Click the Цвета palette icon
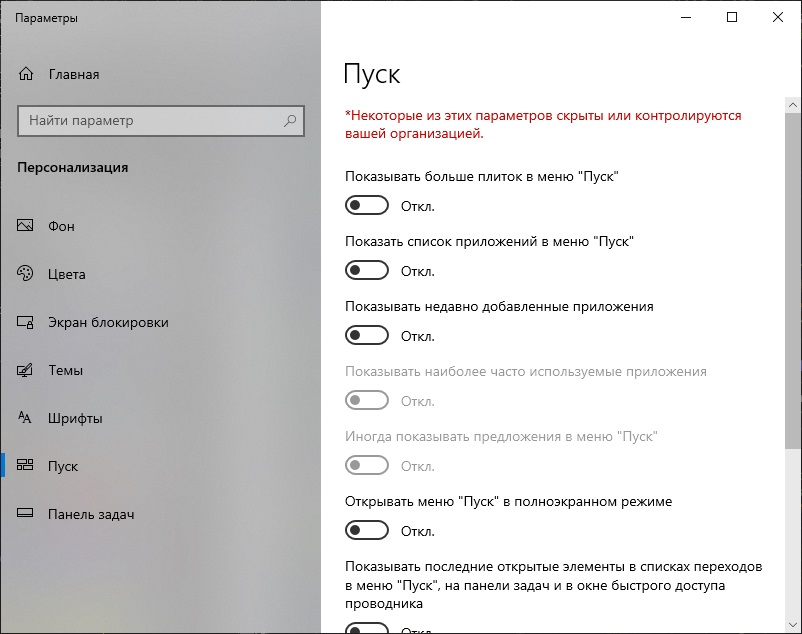 tap(27, 274)
